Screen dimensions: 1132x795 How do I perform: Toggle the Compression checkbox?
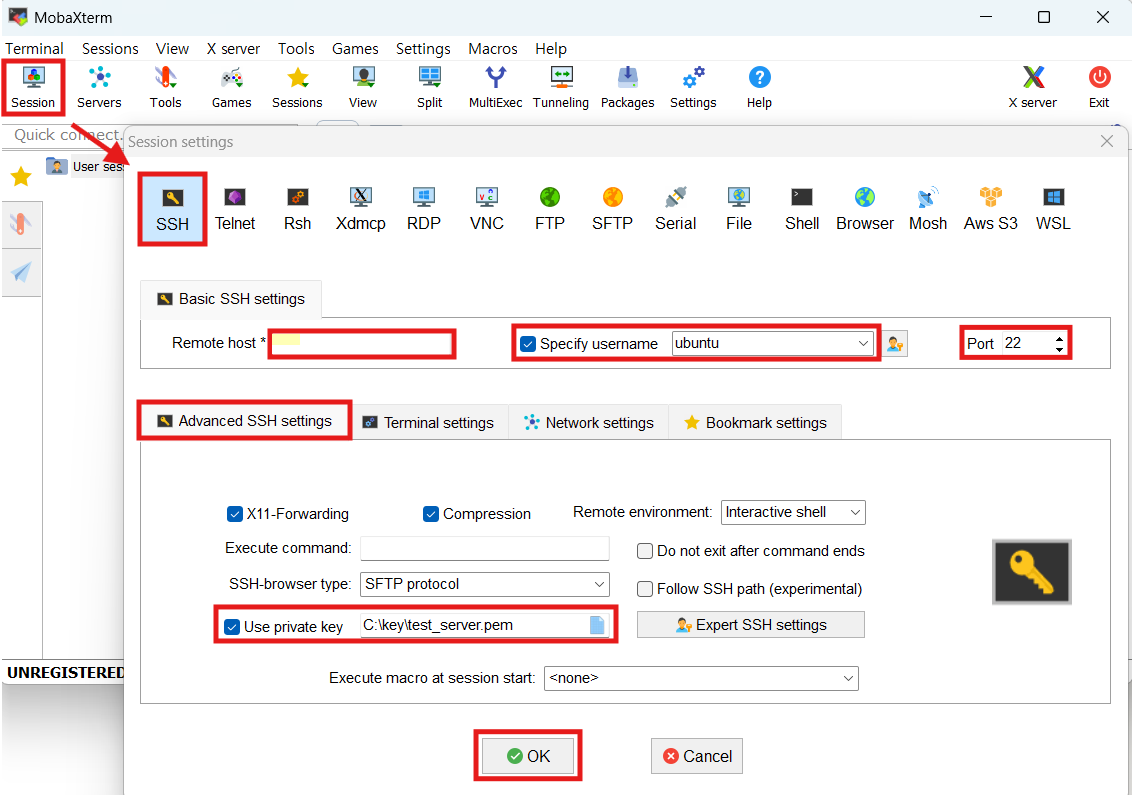pyautogui.click(x=431, y=514)
